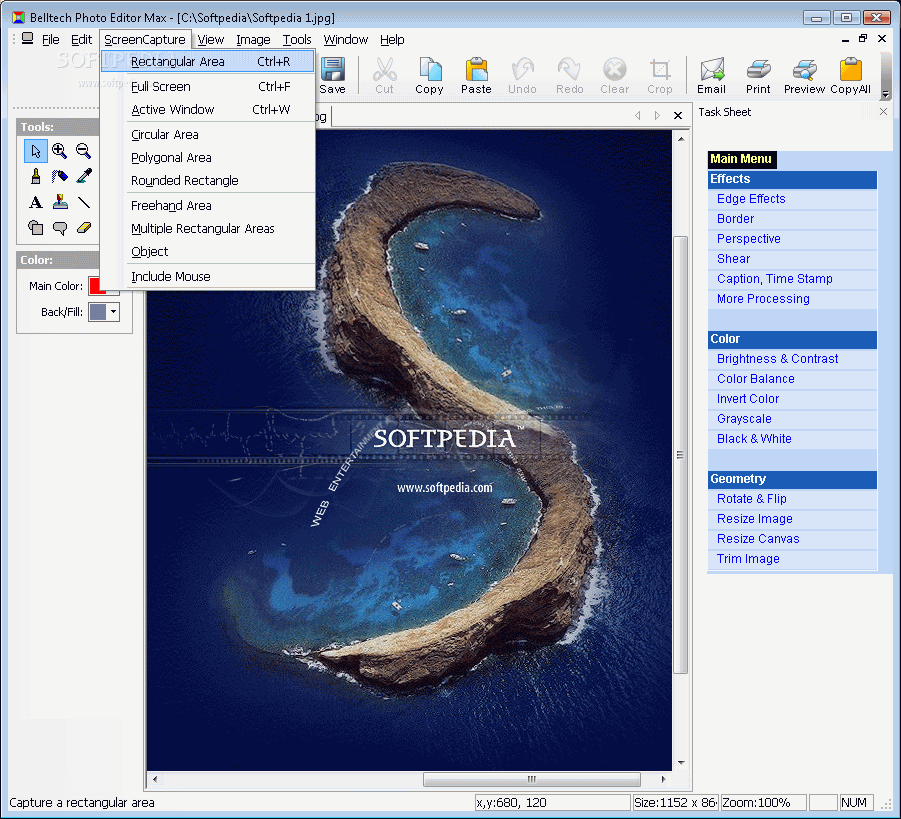
Task: Click the previous tab arrow
Action: pyautogui.click(x=638, y=116)
